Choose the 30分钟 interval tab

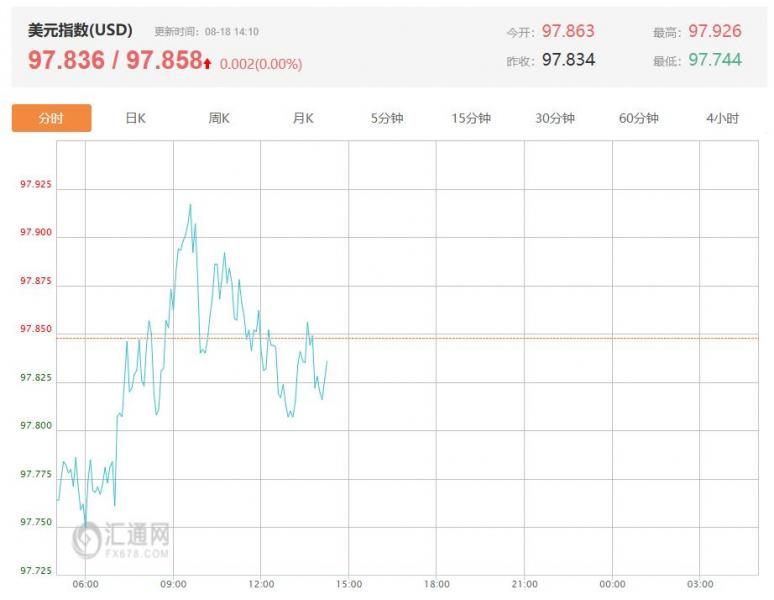pyautogui.click(x=555, y=118)
